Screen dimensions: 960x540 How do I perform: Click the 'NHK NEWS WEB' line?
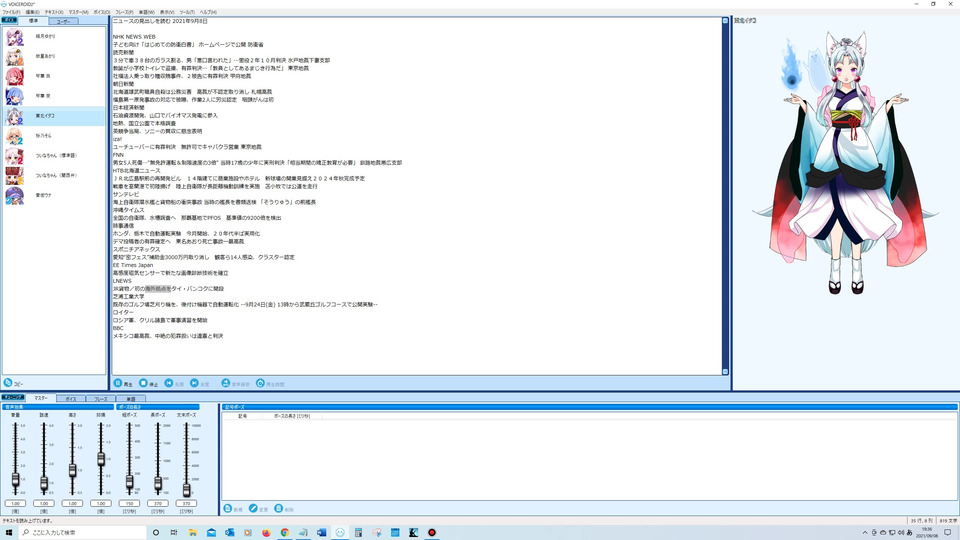pos(134,37)
